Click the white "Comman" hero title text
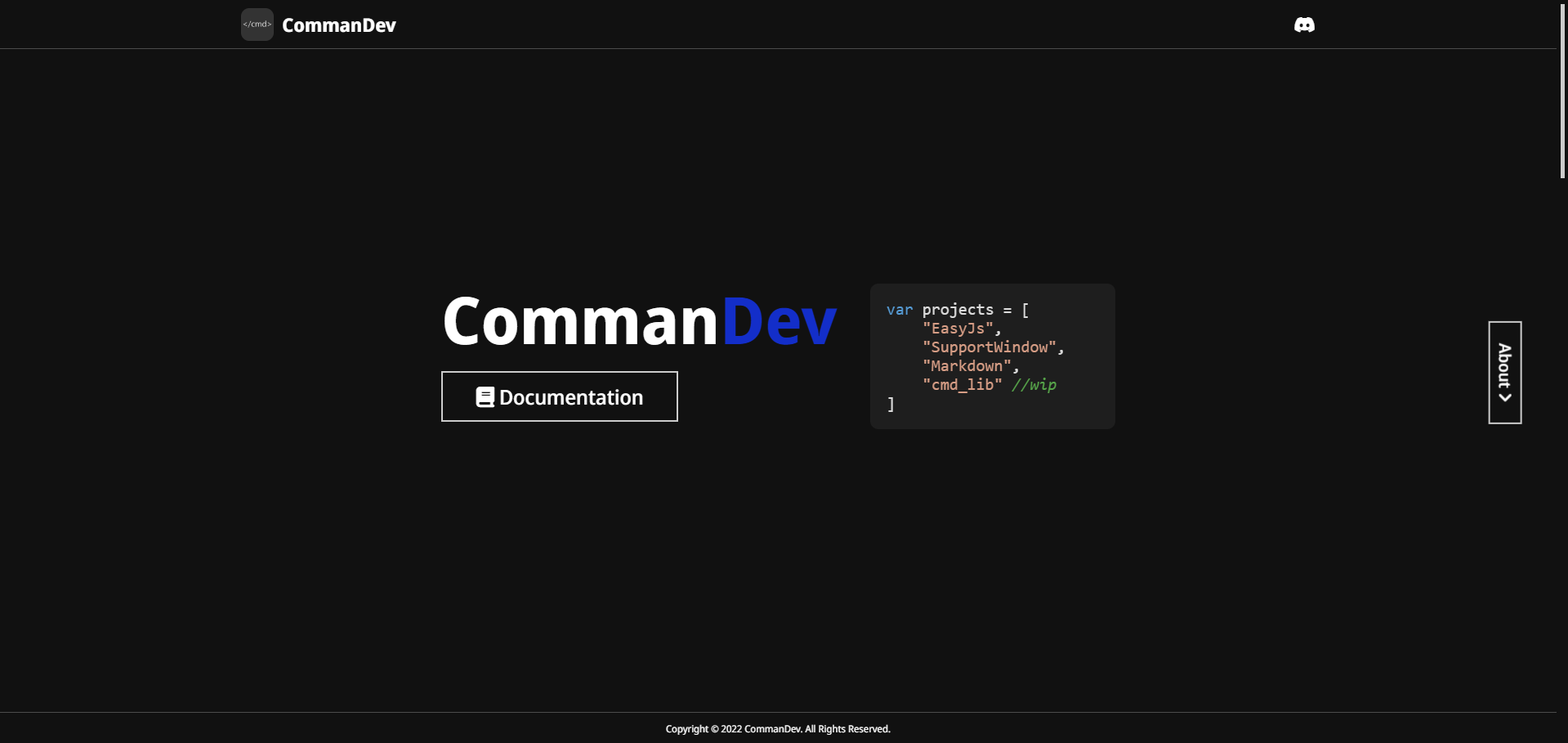 pos(580,321)
